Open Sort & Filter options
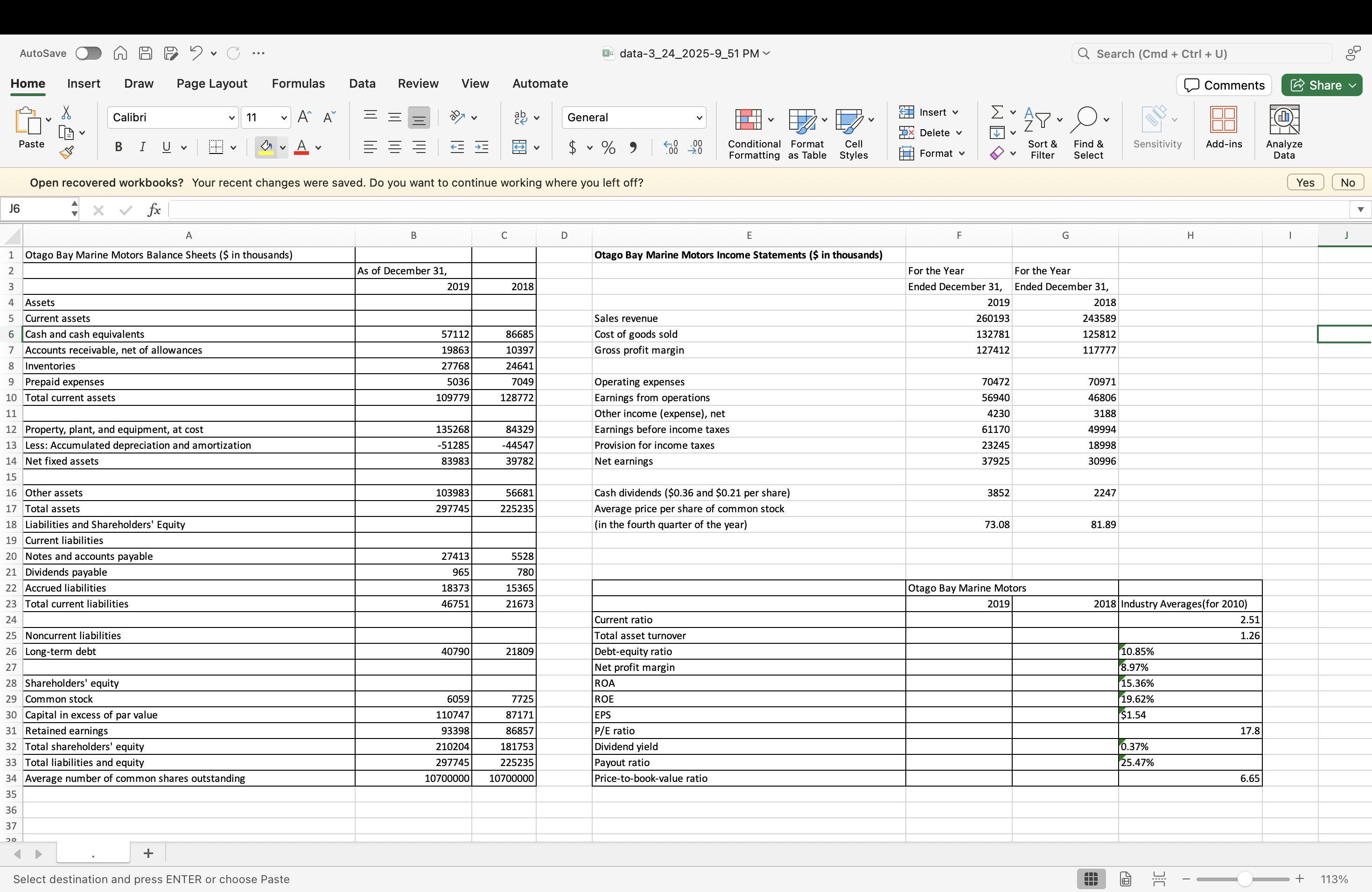The image size is (1372, 892). (1042, 132)
